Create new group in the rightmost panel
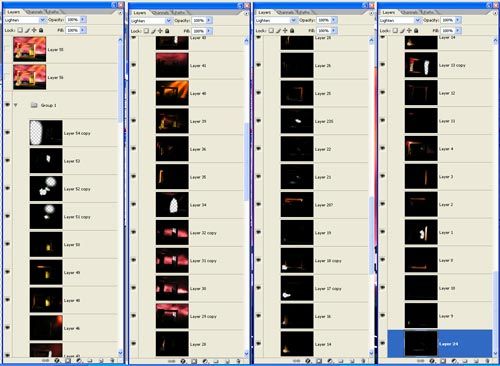Image resolution: width=500 pixels, height=366 pixels. (x=465, y=361)
